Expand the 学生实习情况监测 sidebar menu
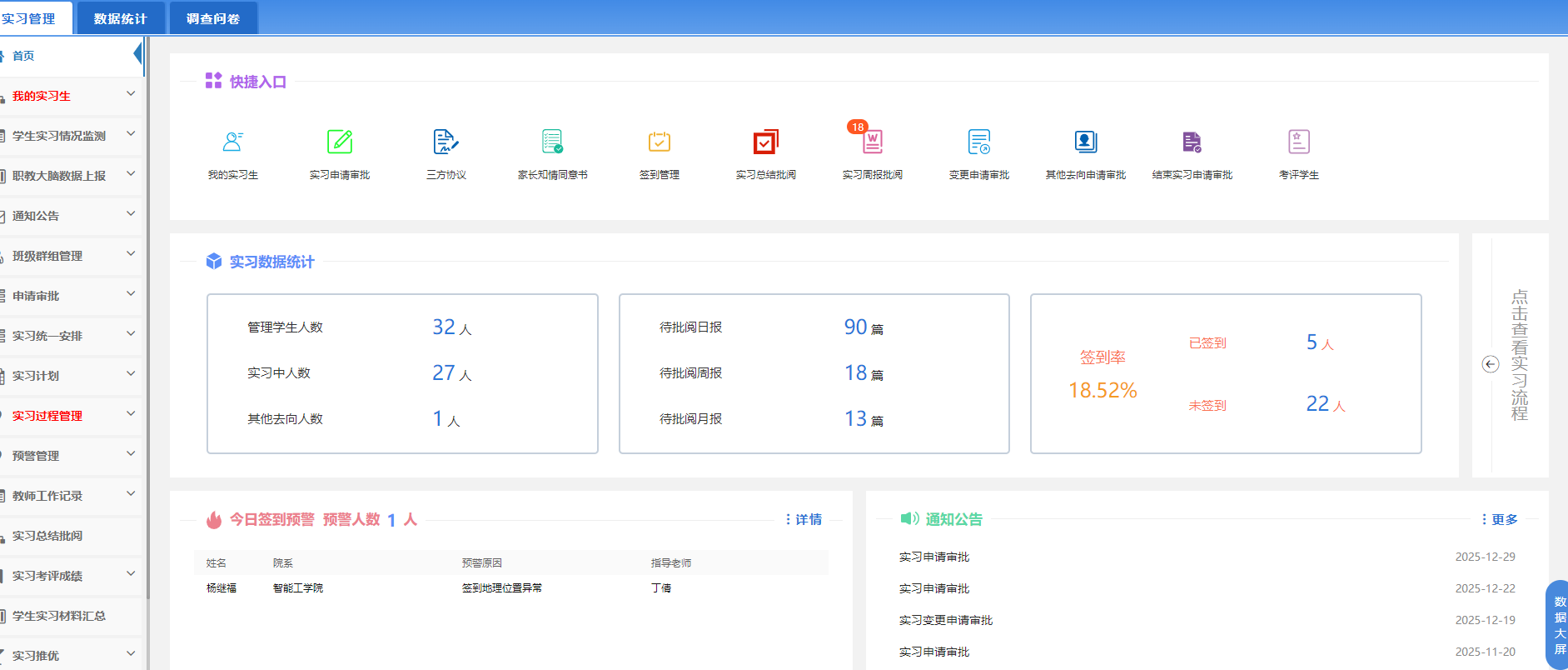1568x670 pixels. [71, 136]
